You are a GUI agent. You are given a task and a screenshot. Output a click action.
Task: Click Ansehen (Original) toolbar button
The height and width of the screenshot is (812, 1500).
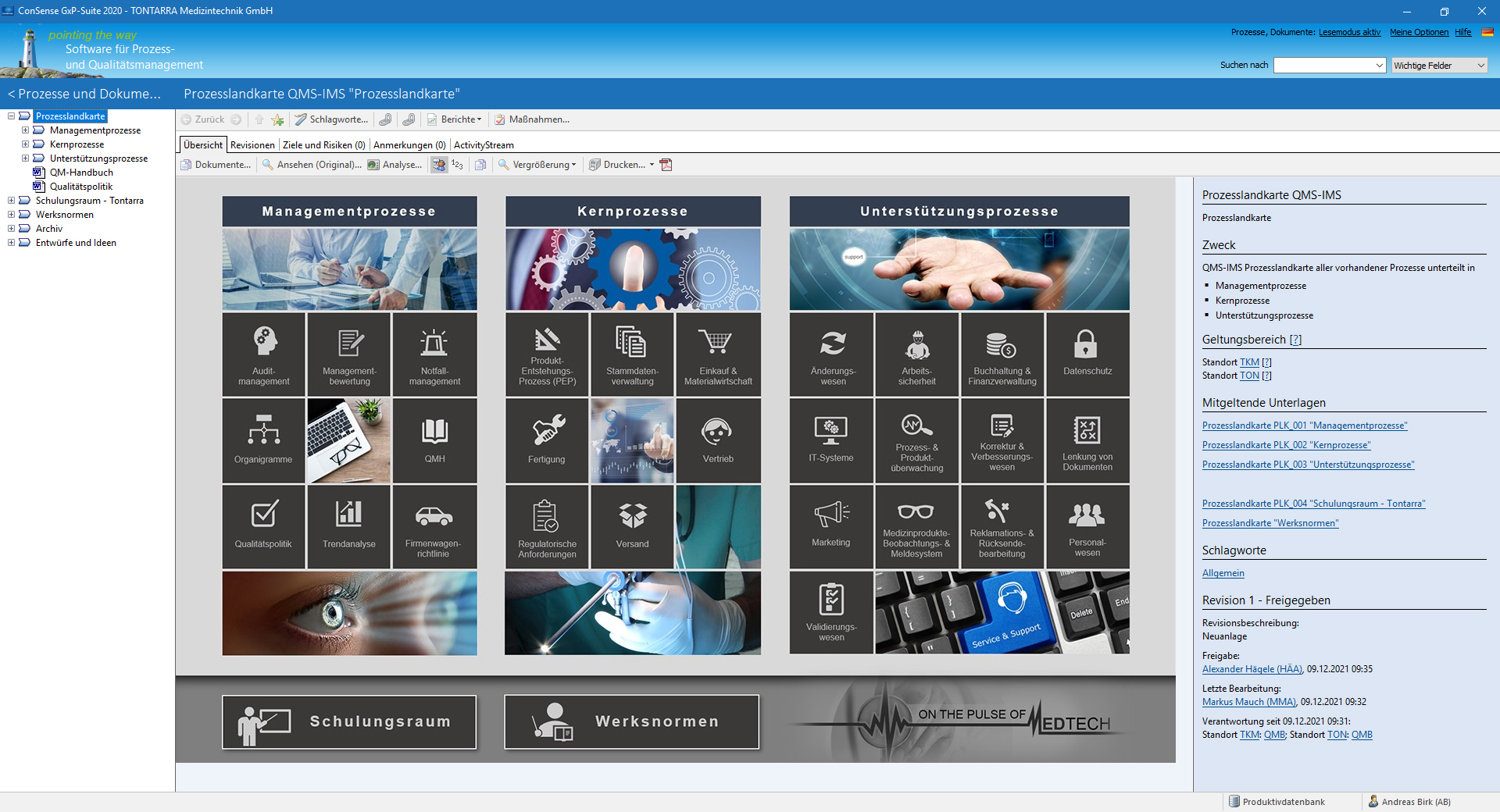[312, 165]
